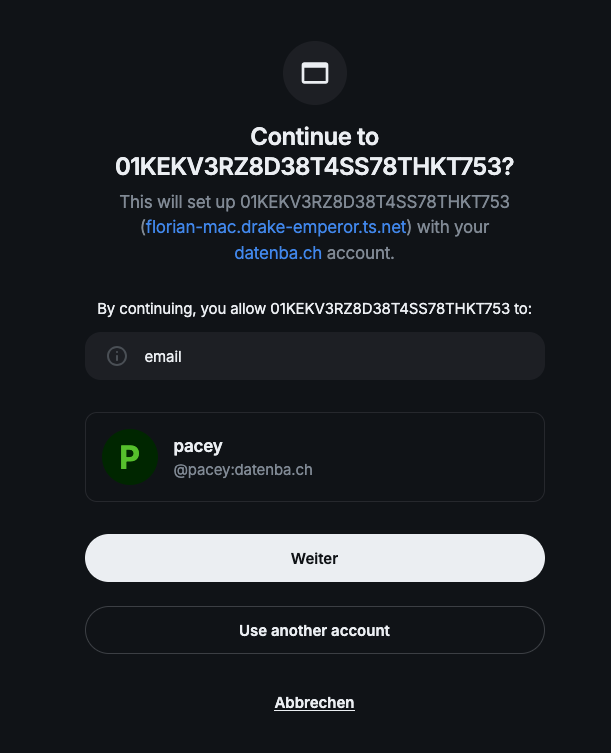Click the @pacey:datenba.ch handle
This screenshot has width=611, height=753.
[x=243, y=468]
